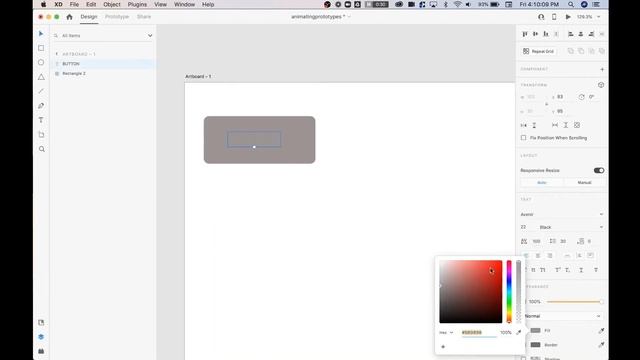
Task: Switch responsive resize to Auto
Action: point(542,182)
